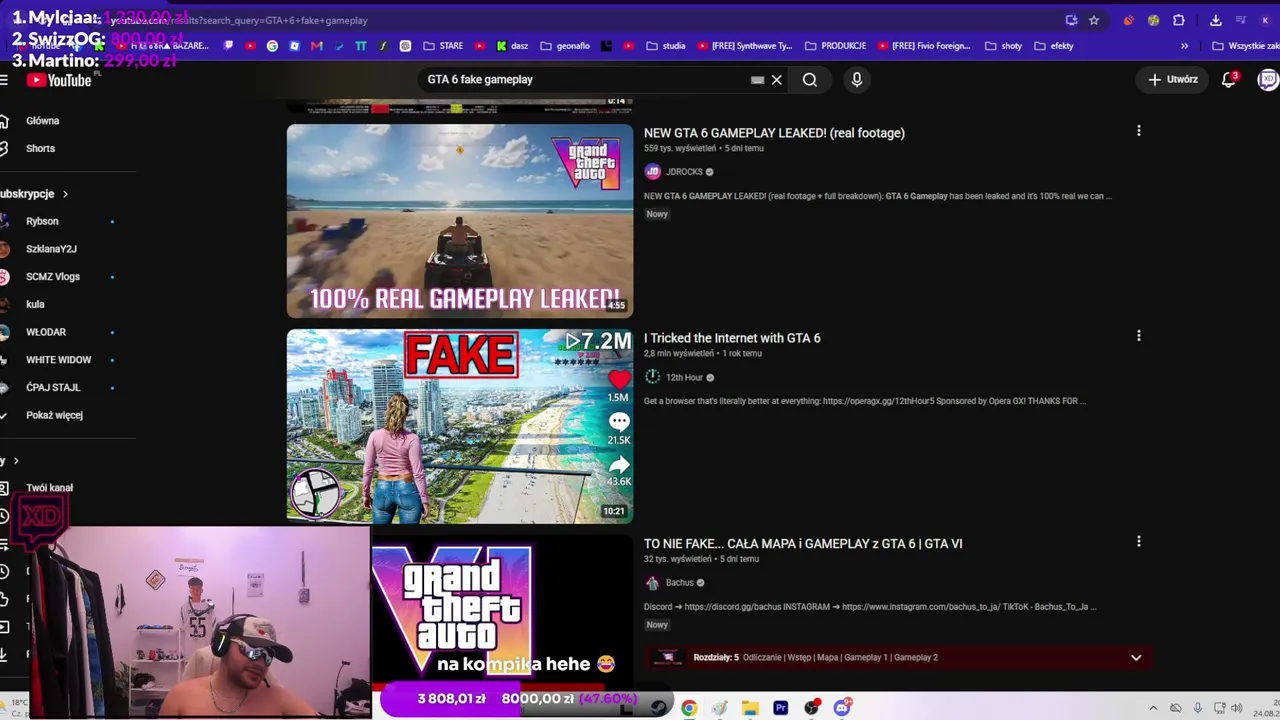Open Twój kanał in the sidebar
This screenshot has width=1280, height=720.
(x=49, y=488)
